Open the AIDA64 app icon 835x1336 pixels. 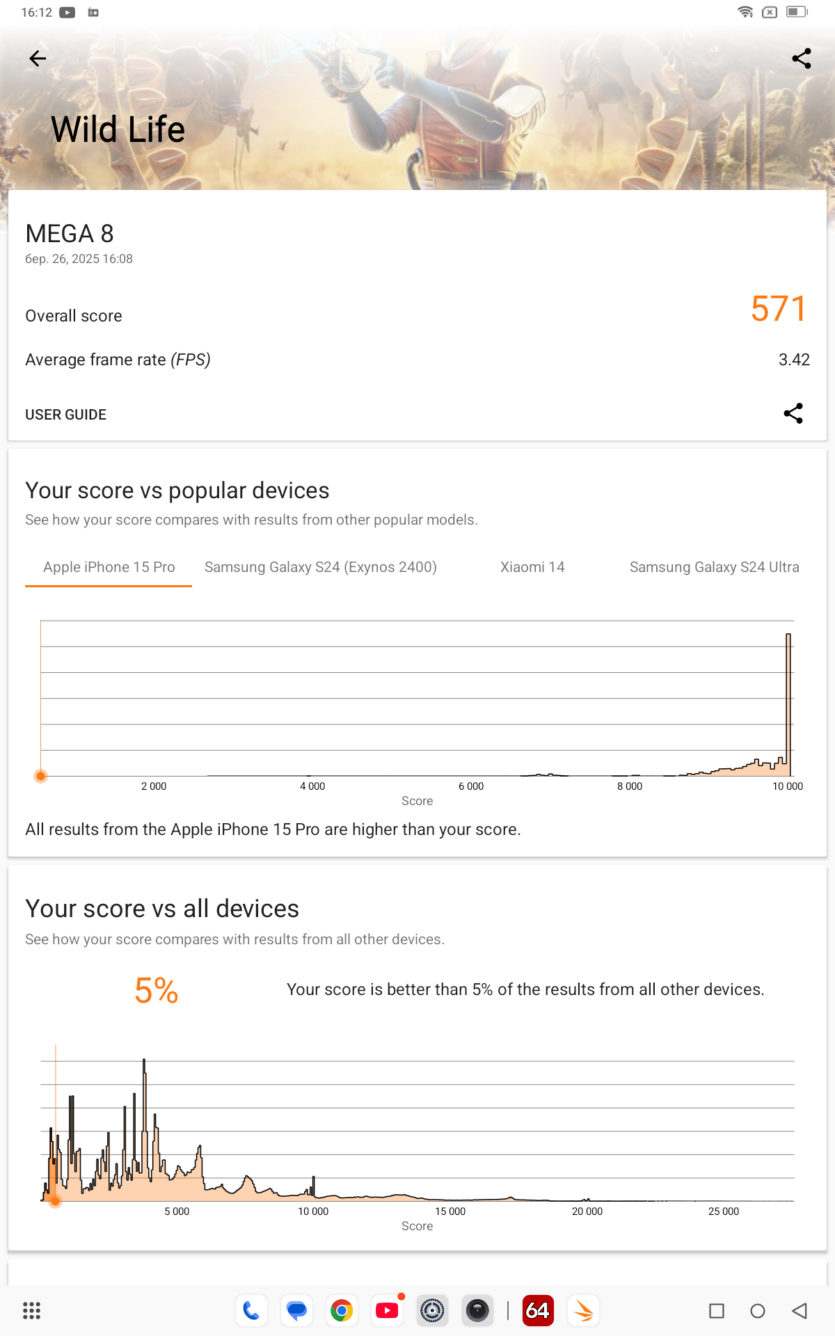click(538, 1310)
